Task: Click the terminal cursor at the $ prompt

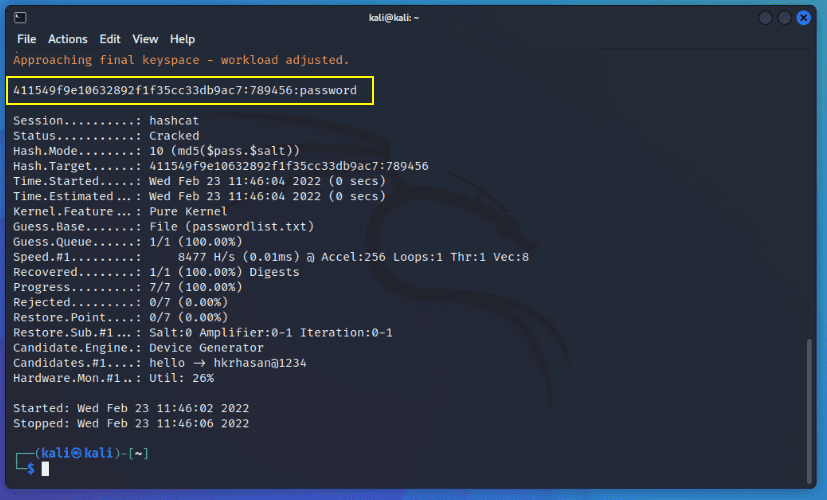Action: click(x=45, y=469)
